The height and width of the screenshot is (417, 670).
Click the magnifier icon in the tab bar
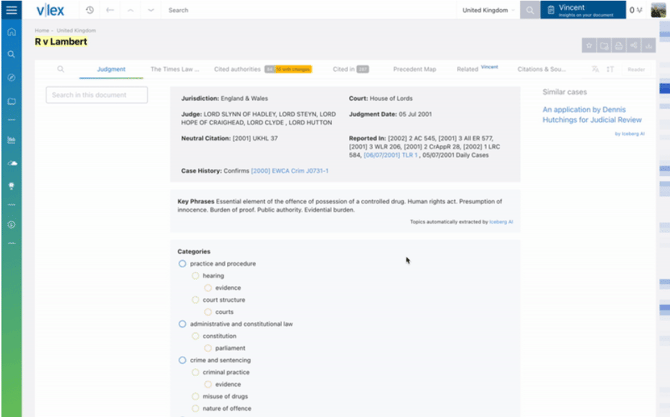[x=61, y=69]
